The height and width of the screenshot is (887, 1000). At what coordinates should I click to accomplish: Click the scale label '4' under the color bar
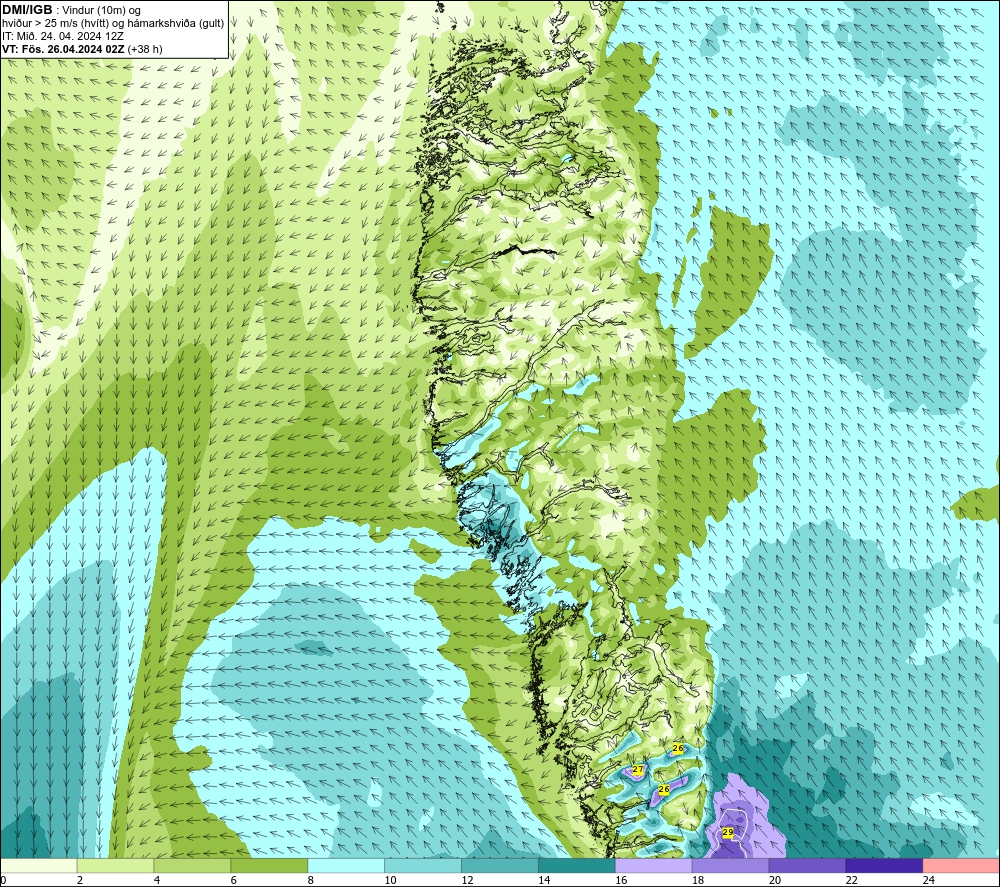[x=157, y=880]
